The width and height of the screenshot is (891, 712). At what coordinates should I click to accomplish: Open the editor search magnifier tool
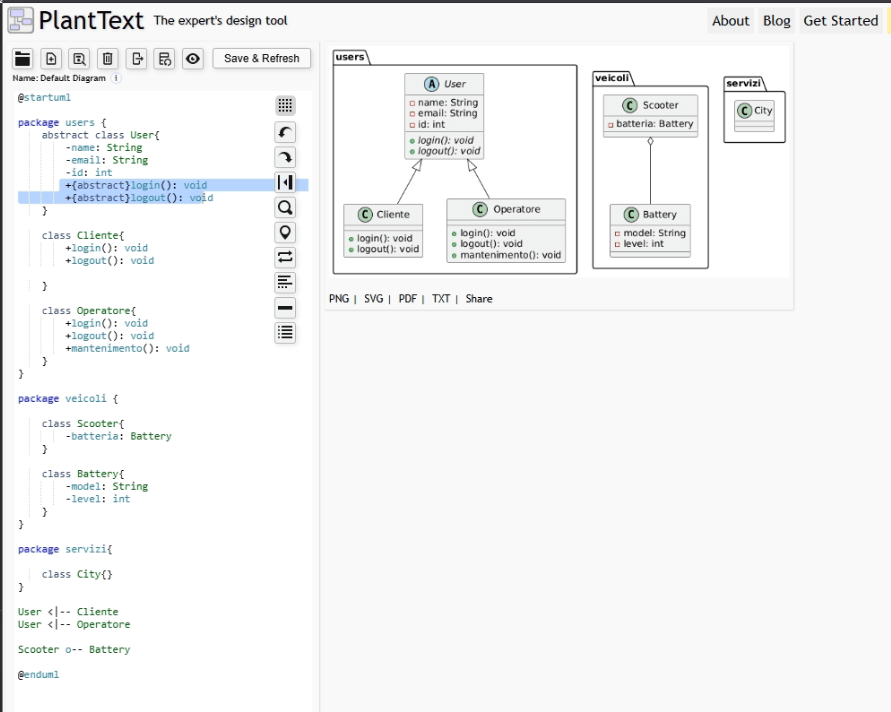tap(285, 208)
